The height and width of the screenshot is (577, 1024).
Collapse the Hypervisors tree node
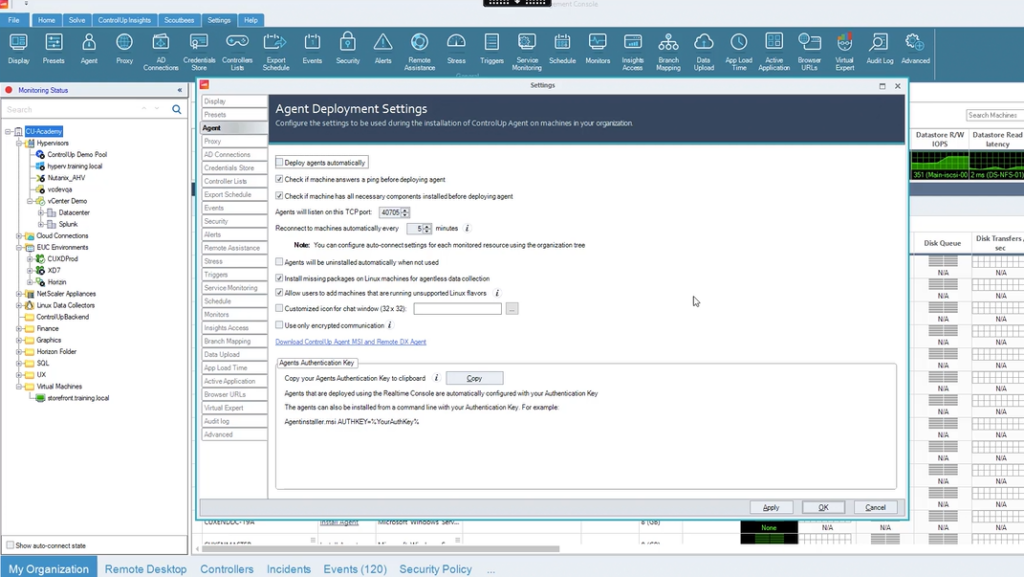[19, 143]
